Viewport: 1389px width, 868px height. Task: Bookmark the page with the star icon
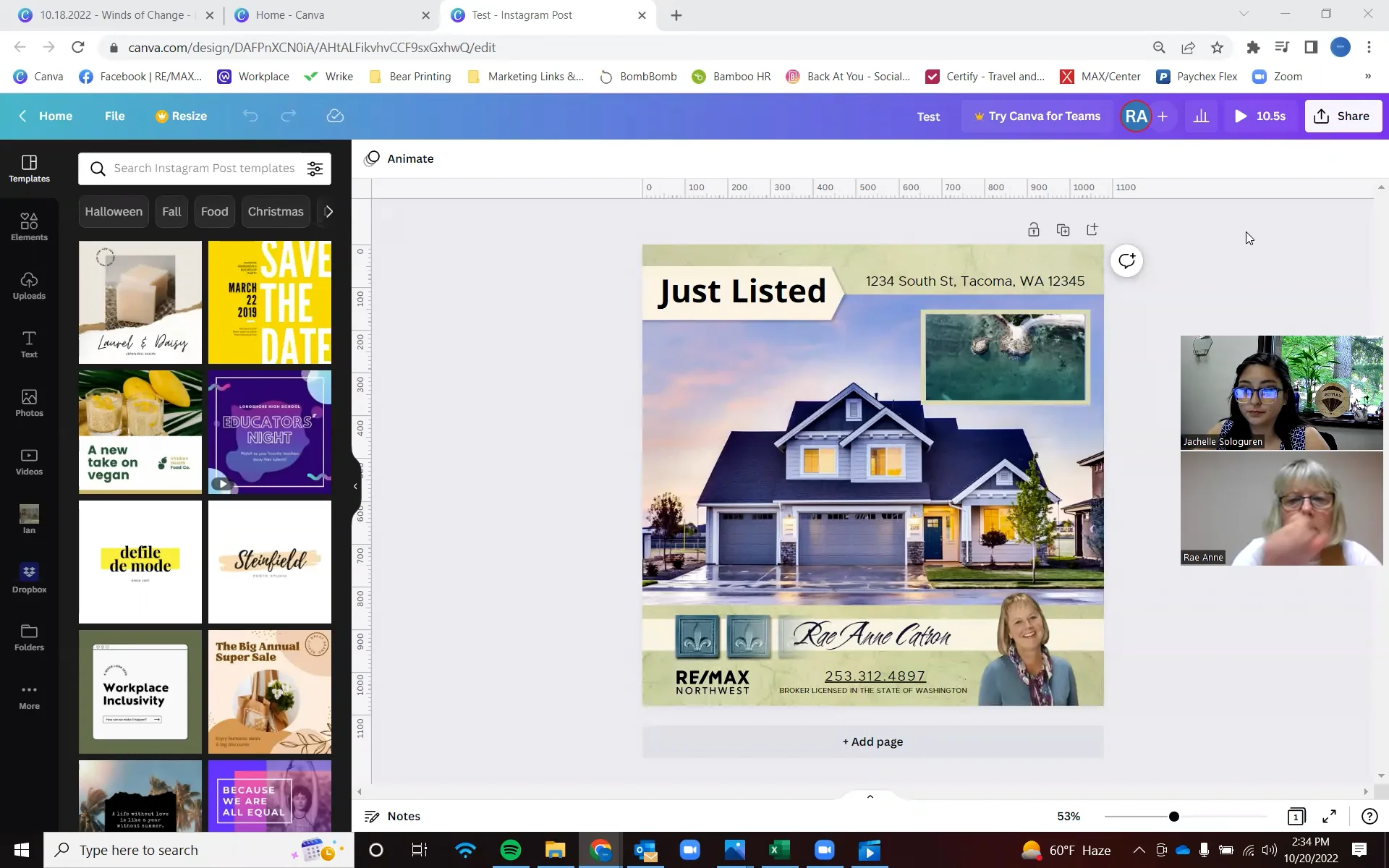coord(1216,47)
